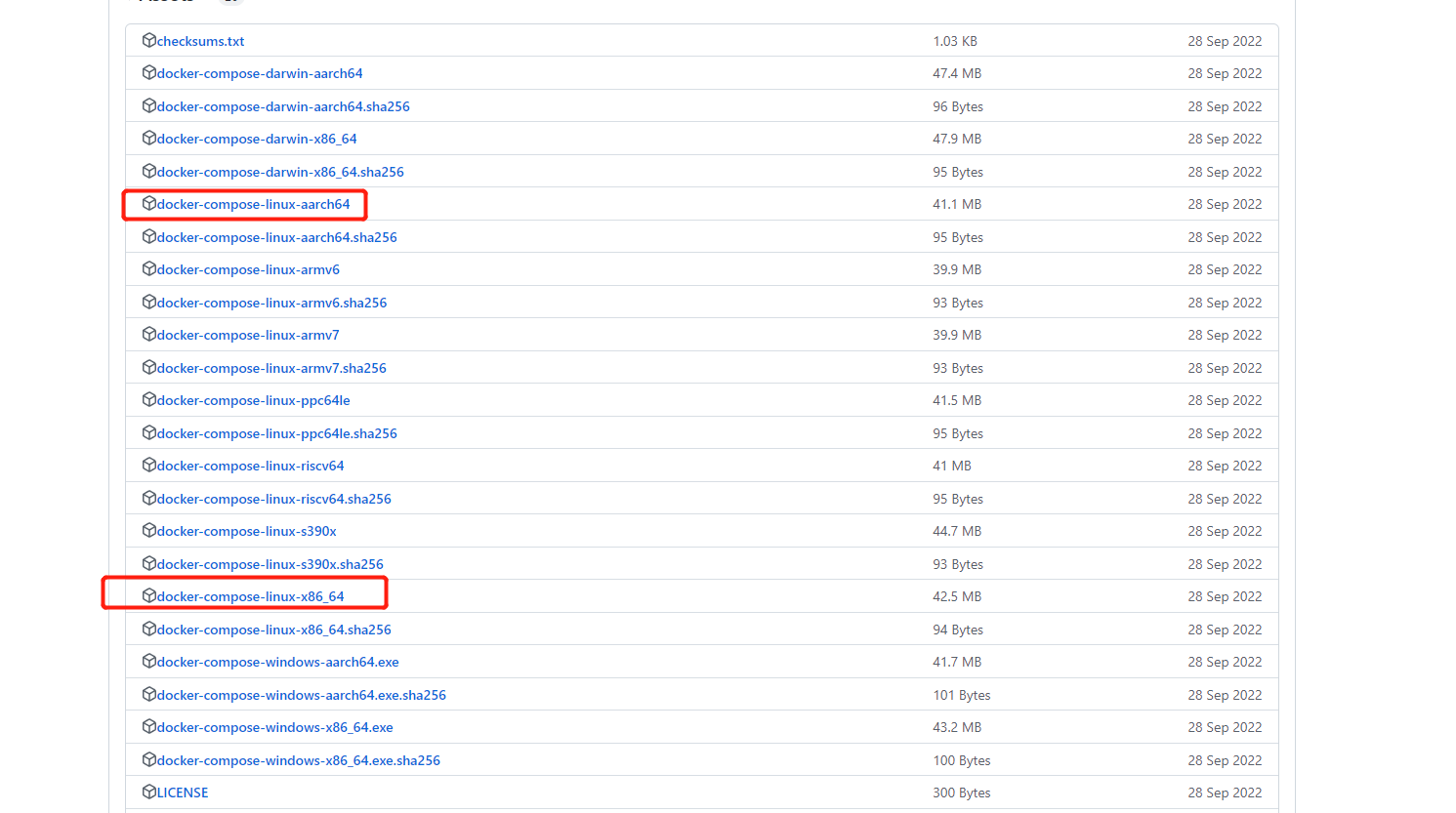Click the 44.7 MB size value

tap(957, 531)
